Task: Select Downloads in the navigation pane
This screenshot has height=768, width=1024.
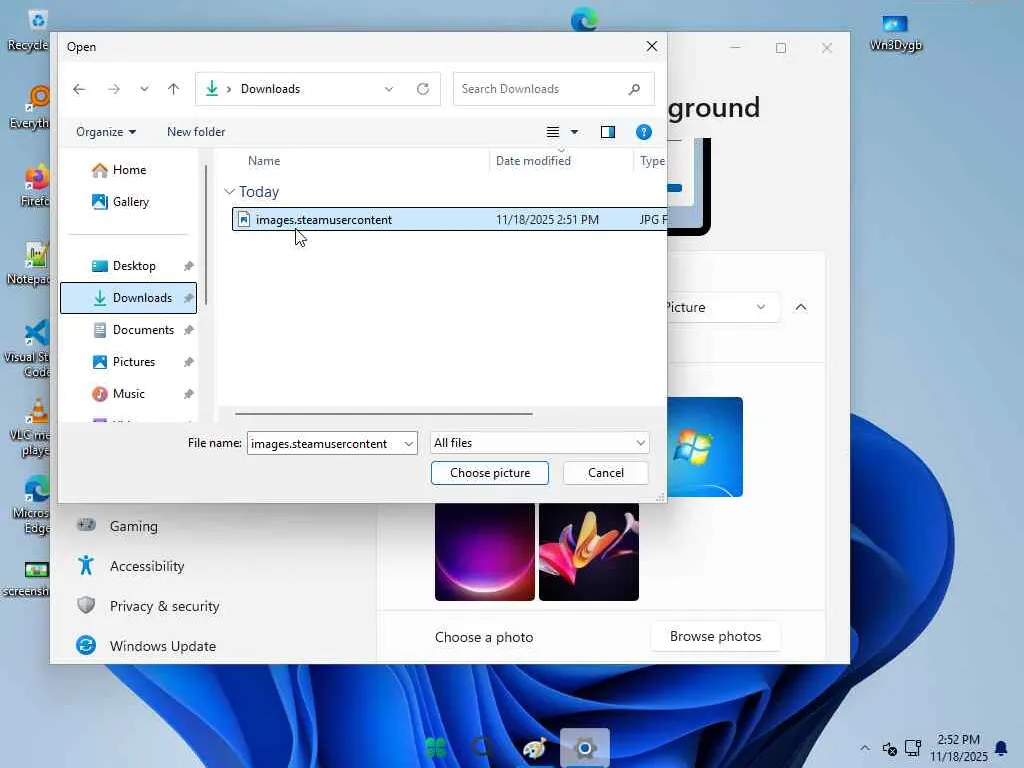Action: click(x=129, y=298)
